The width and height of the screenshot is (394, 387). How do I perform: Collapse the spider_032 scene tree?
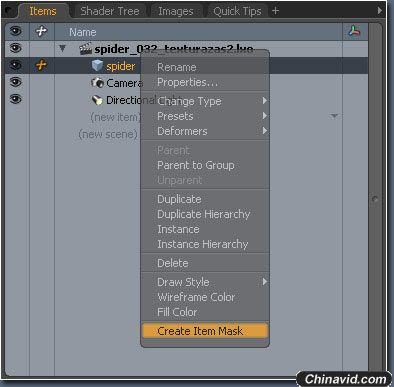(62, 49)
